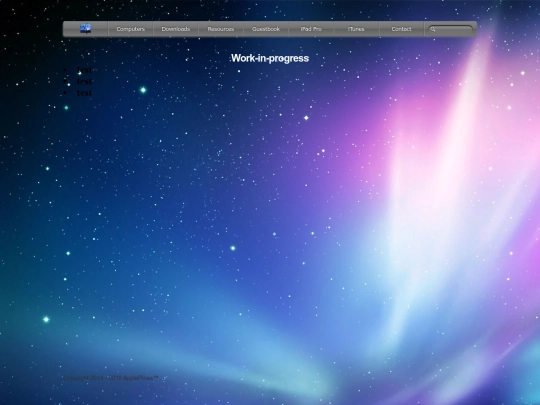Open the Guestbook page
The image size is (540, 405).
[x=266, y=29]
